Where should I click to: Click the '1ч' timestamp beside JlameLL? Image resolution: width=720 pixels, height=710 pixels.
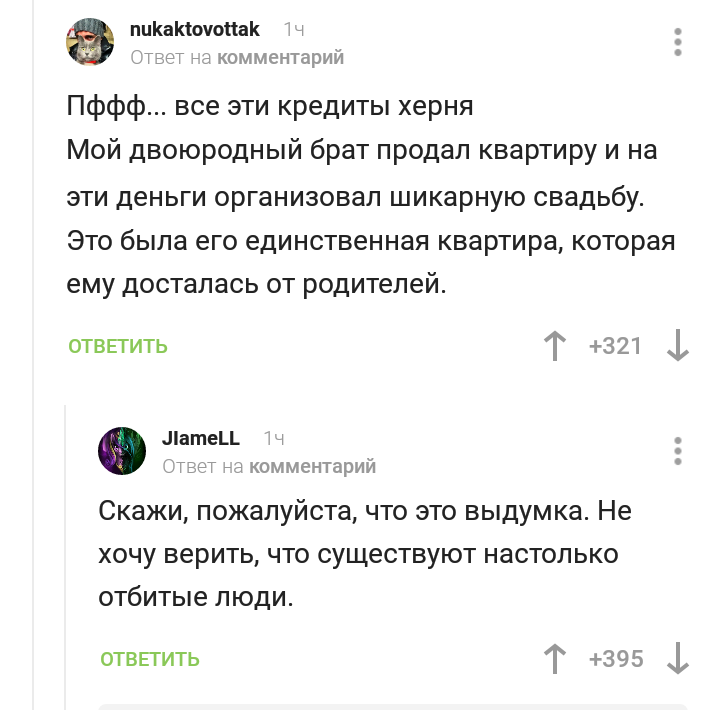[x=274, y=438]
